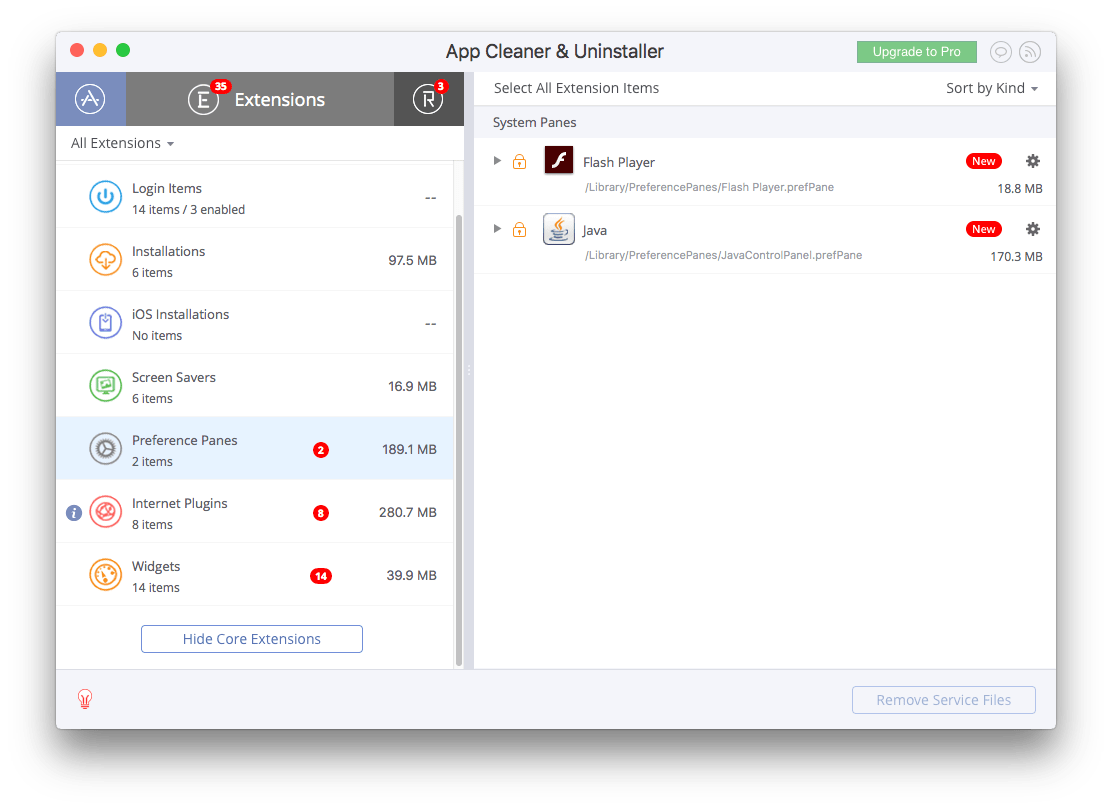
Task: Click the Upgrade to Pro button
Action: (916, 51)
